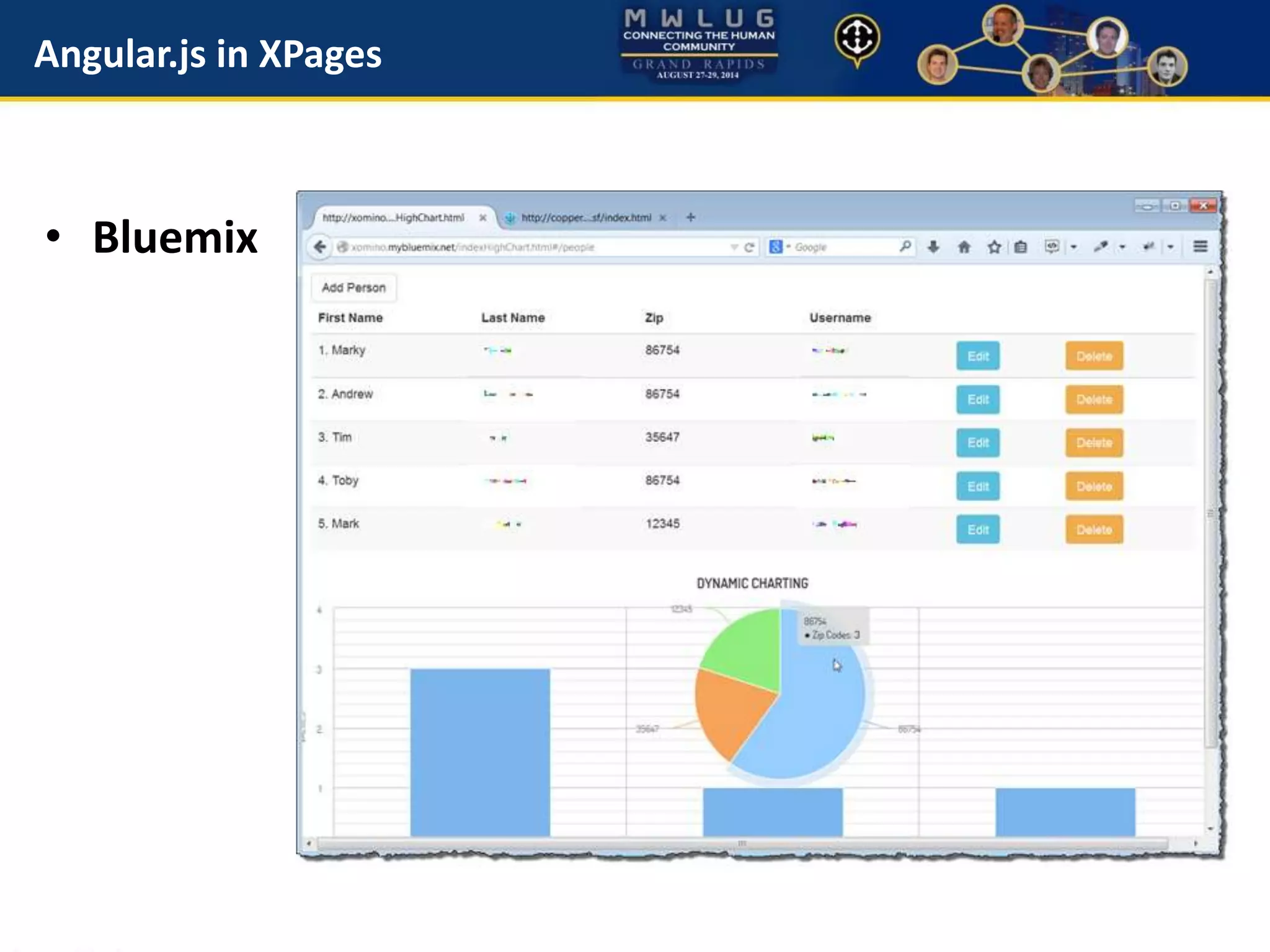
Task: Open the hamburger menu icon
Action: click(1201, 246)
